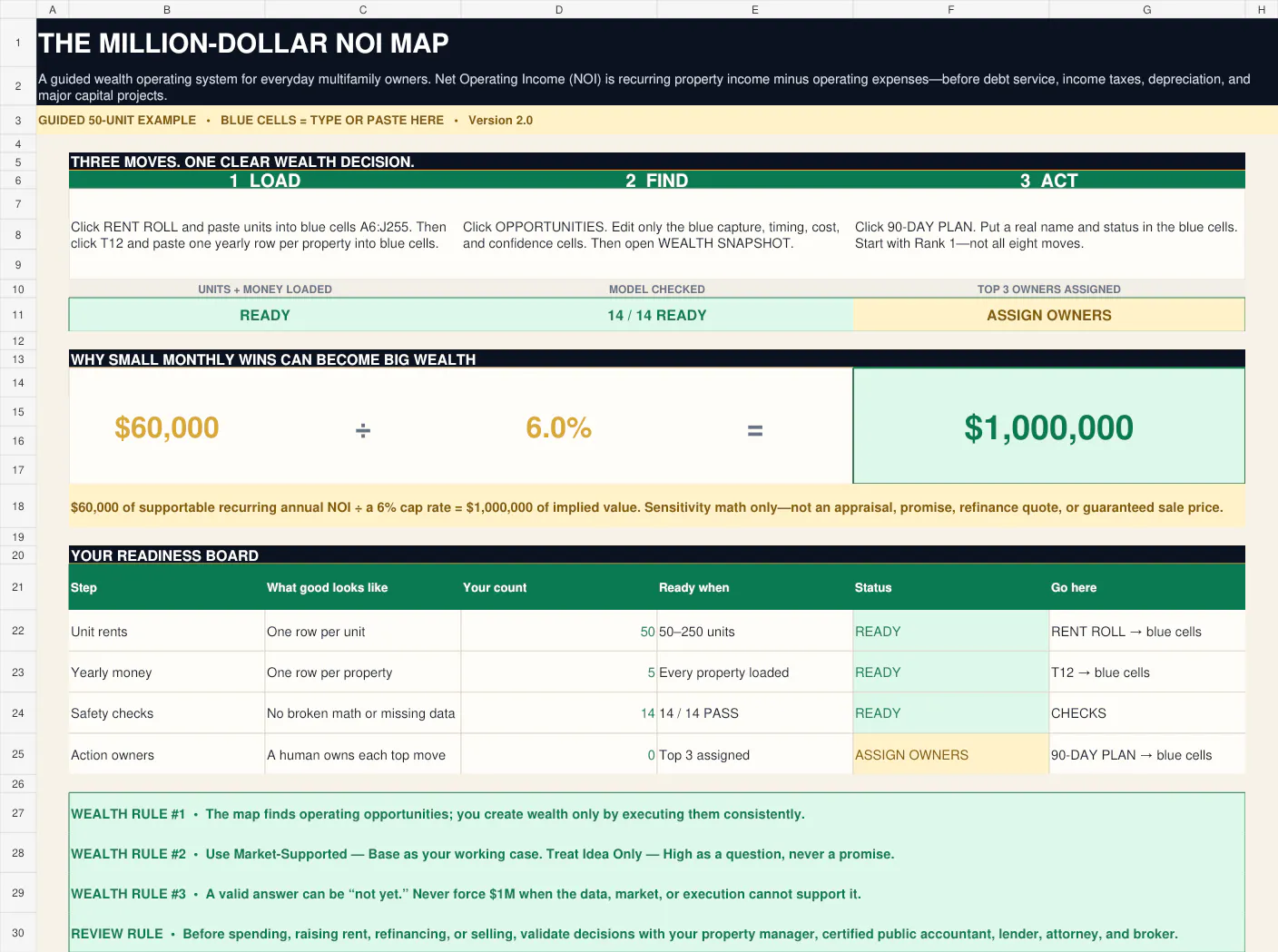Click ASSIGN OWNERS status for Action owners
The image size is (1278, 952).
951,755
